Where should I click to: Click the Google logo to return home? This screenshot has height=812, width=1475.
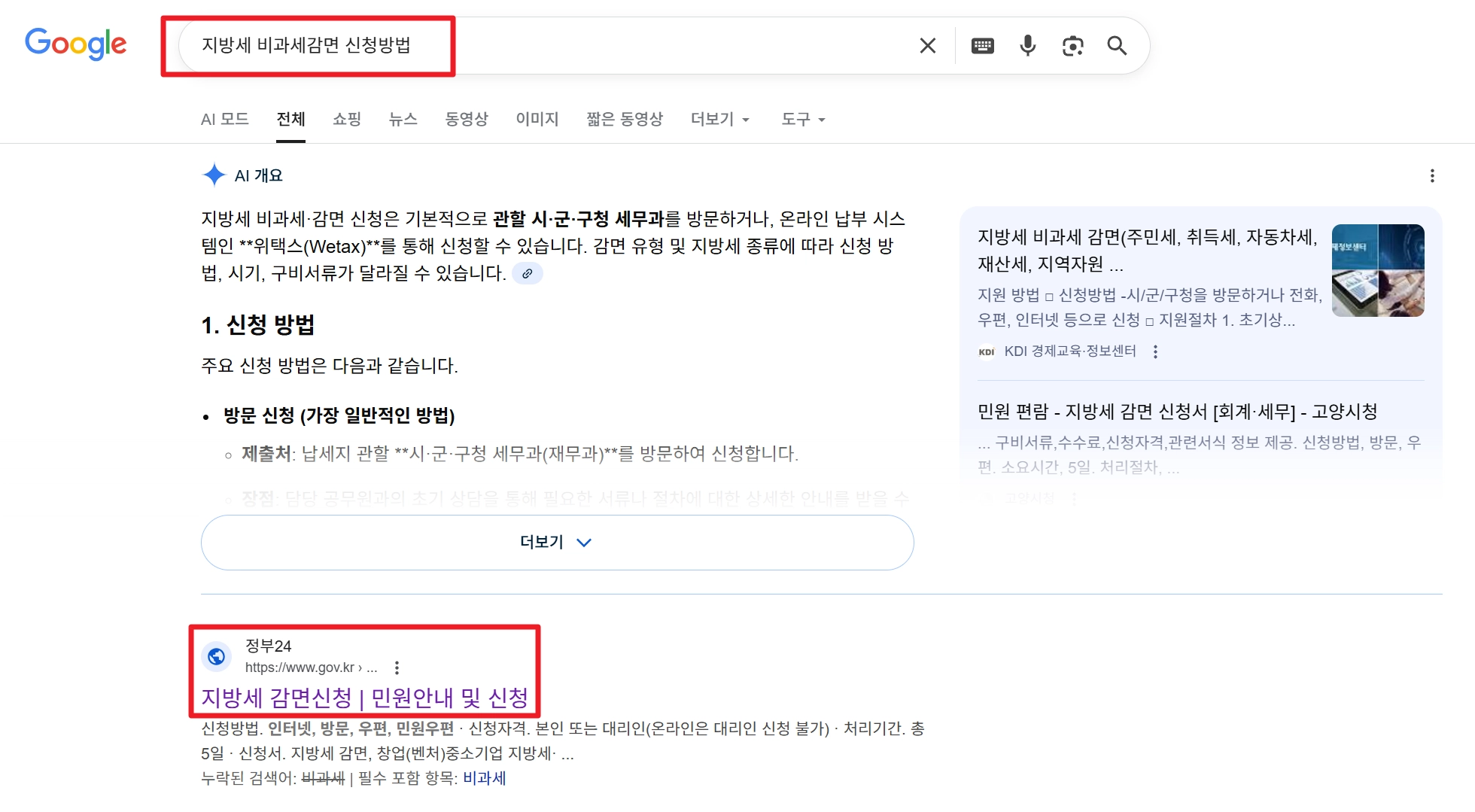[x=75, y=44]
